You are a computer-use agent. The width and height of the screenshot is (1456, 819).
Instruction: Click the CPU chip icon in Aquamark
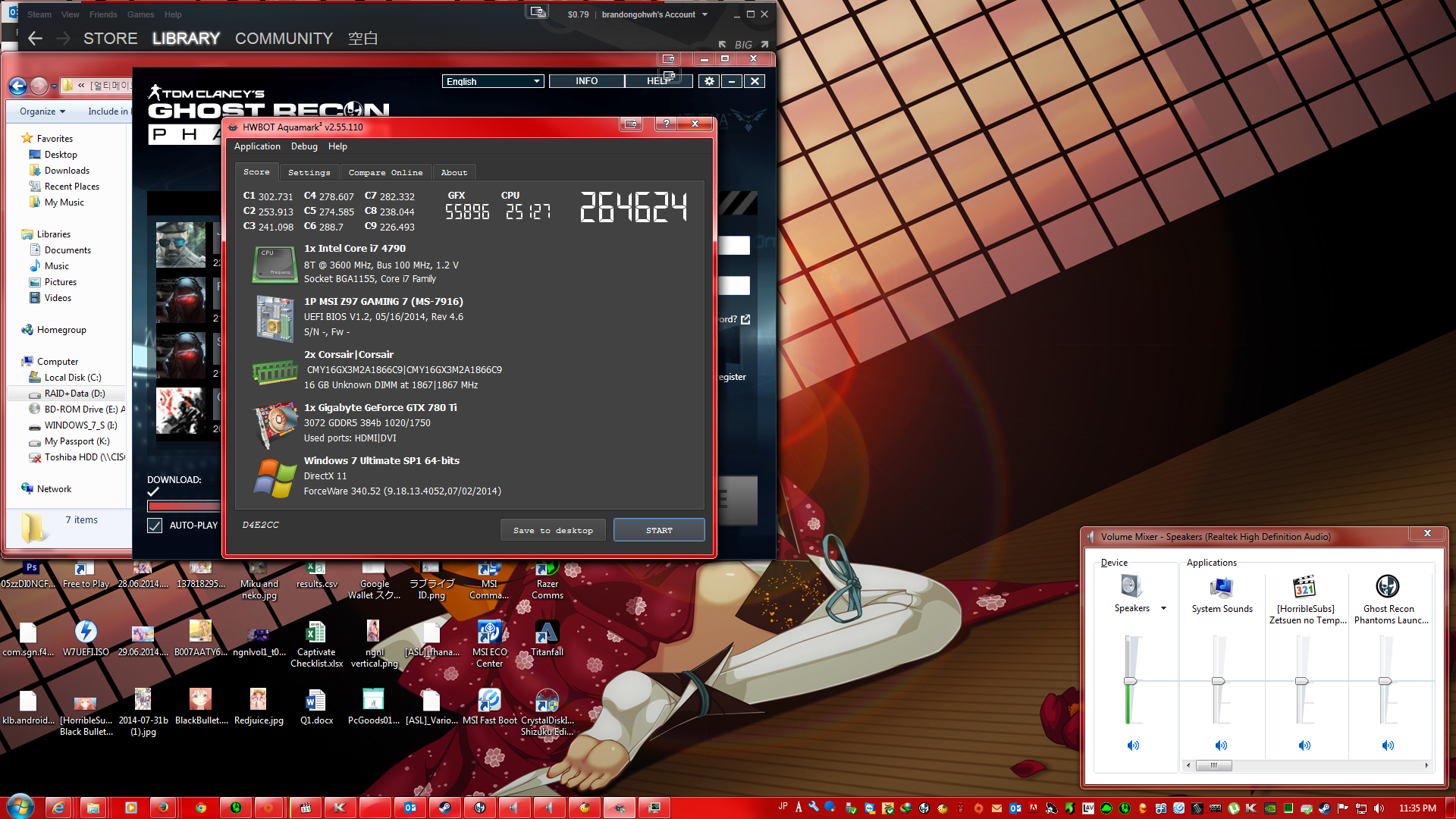coord(275,265)
